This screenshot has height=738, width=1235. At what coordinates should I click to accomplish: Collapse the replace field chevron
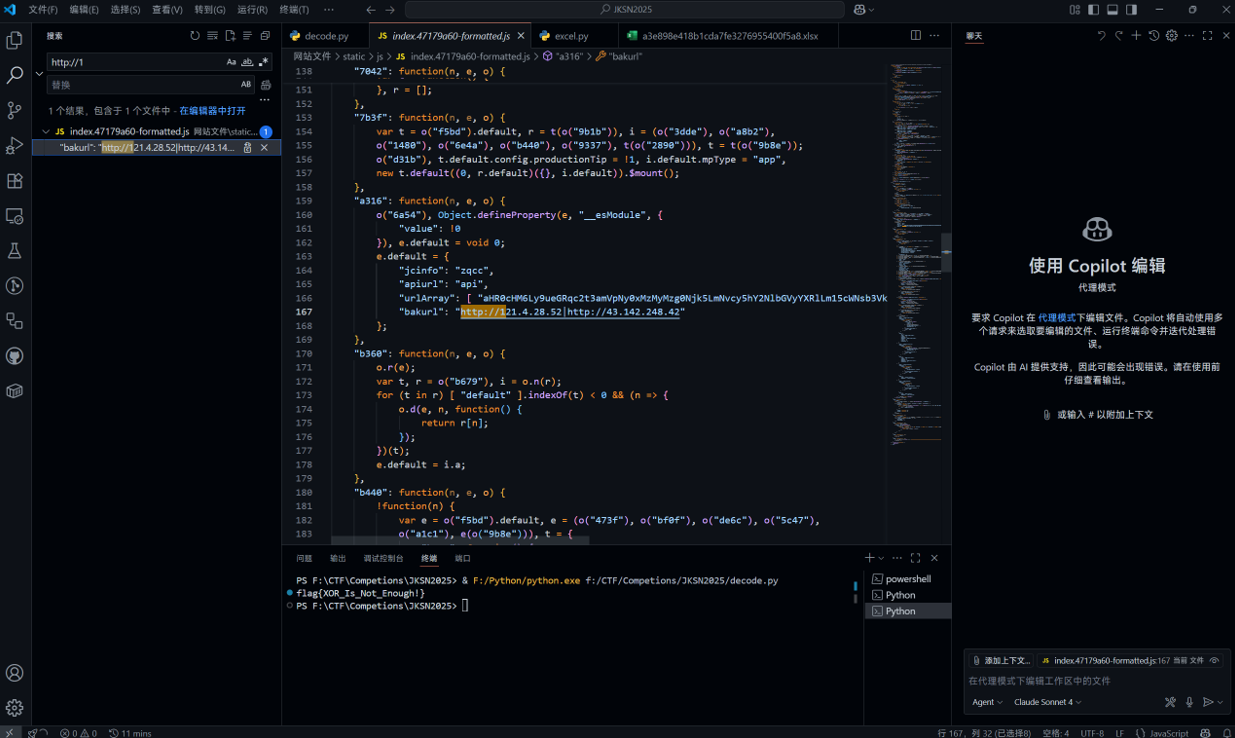[39, 74]
